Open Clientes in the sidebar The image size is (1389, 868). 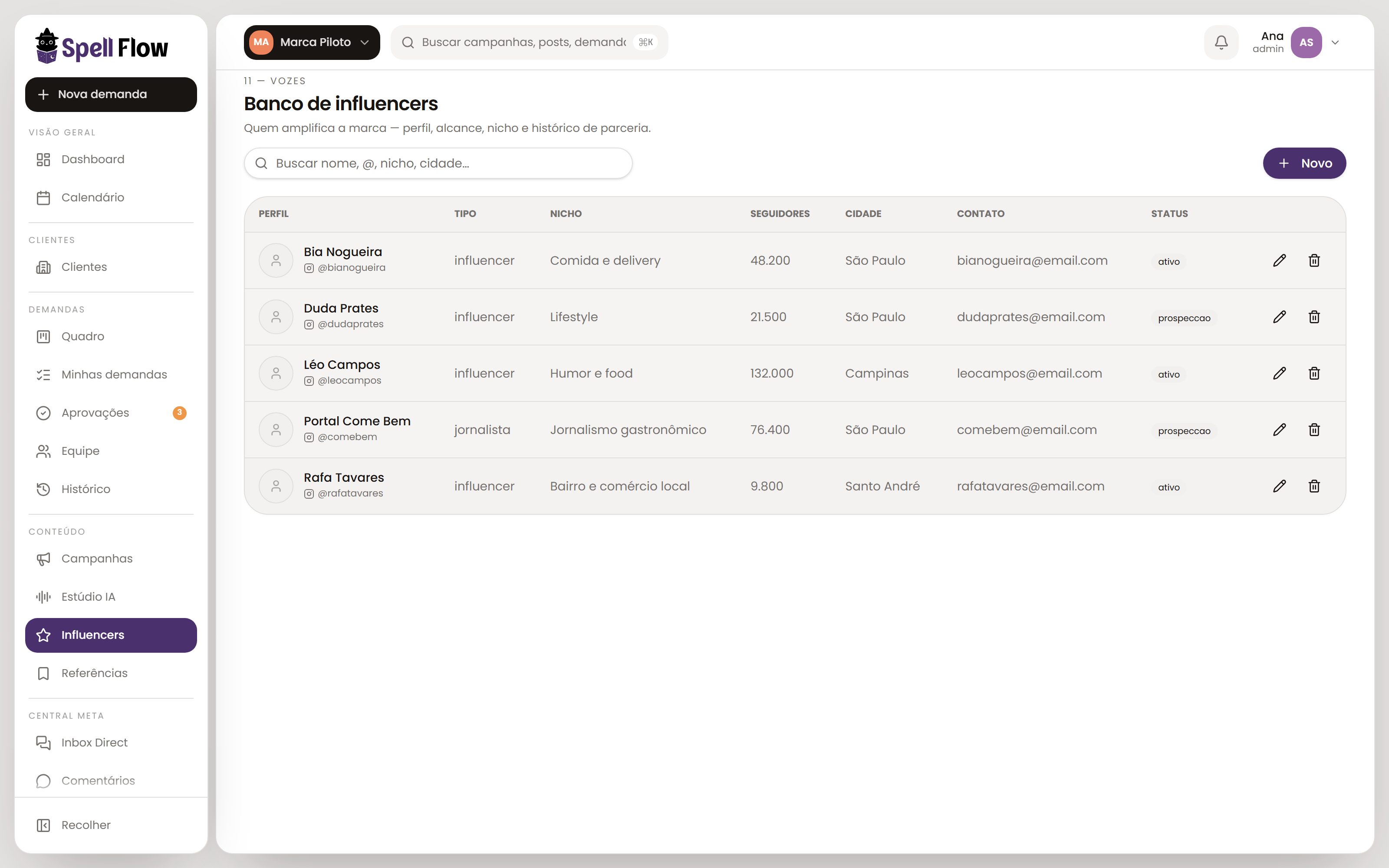tap(111, 267)
